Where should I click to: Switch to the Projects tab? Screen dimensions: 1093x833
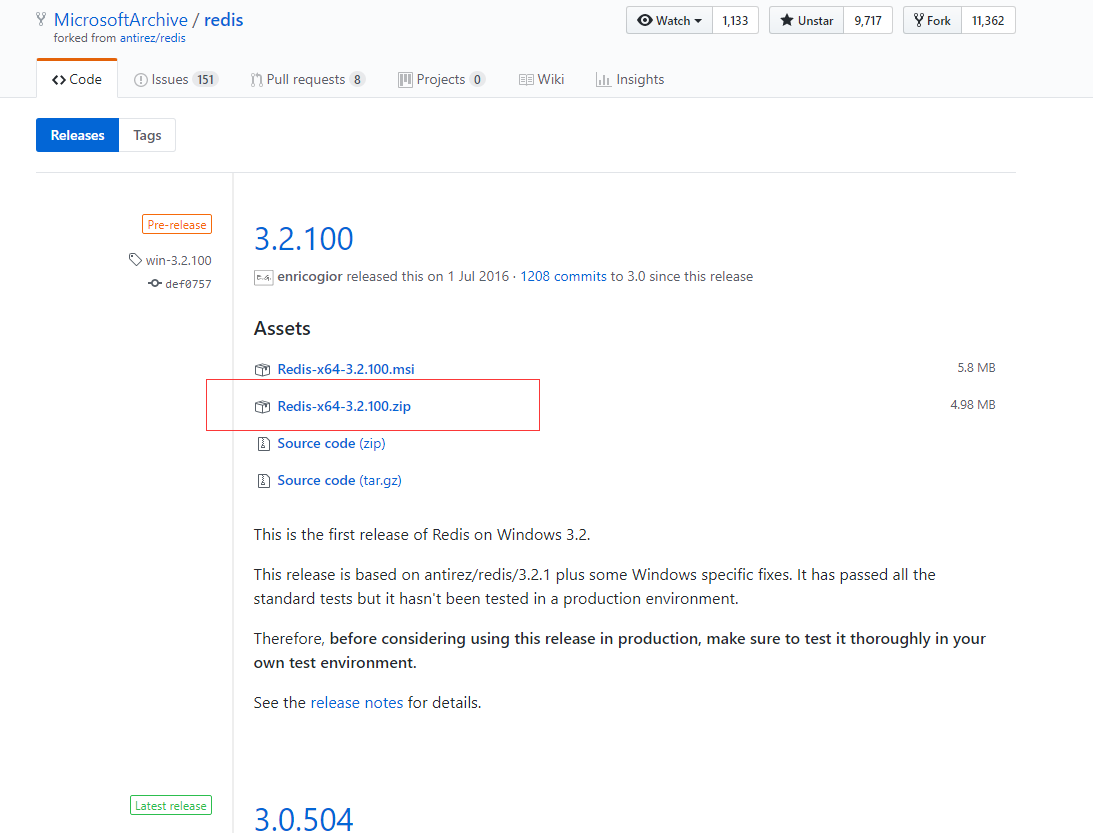(441, 79)
